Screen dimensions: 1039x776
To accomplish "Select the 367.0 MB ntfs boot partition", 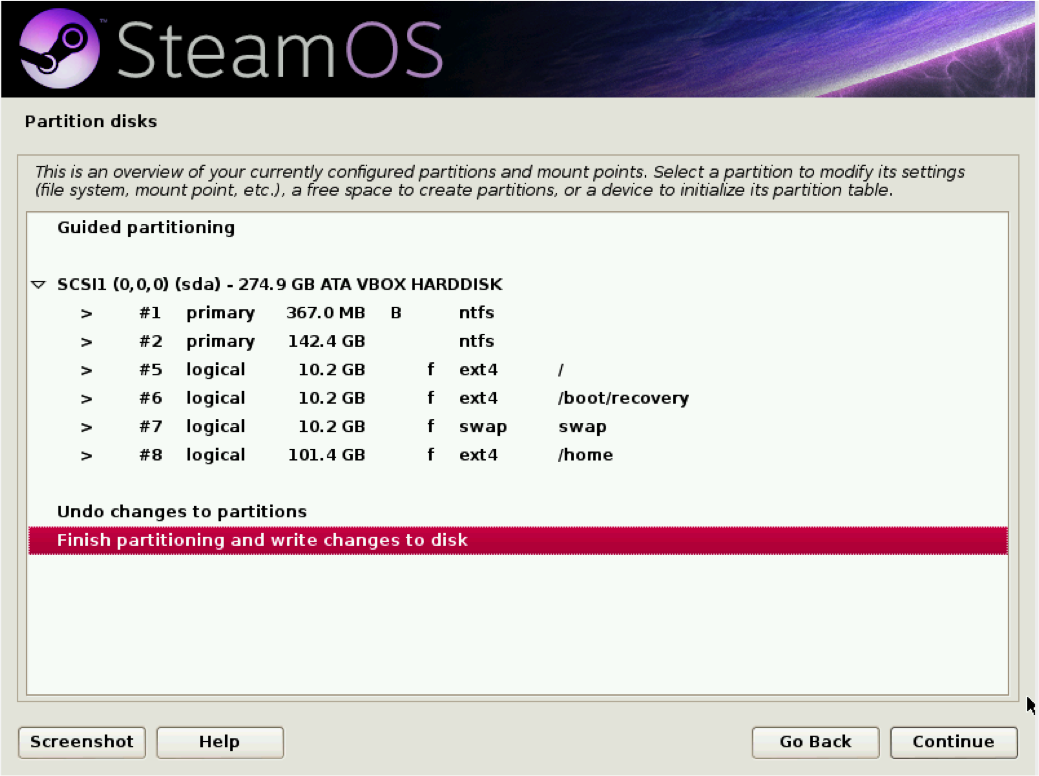I will 400,312.
